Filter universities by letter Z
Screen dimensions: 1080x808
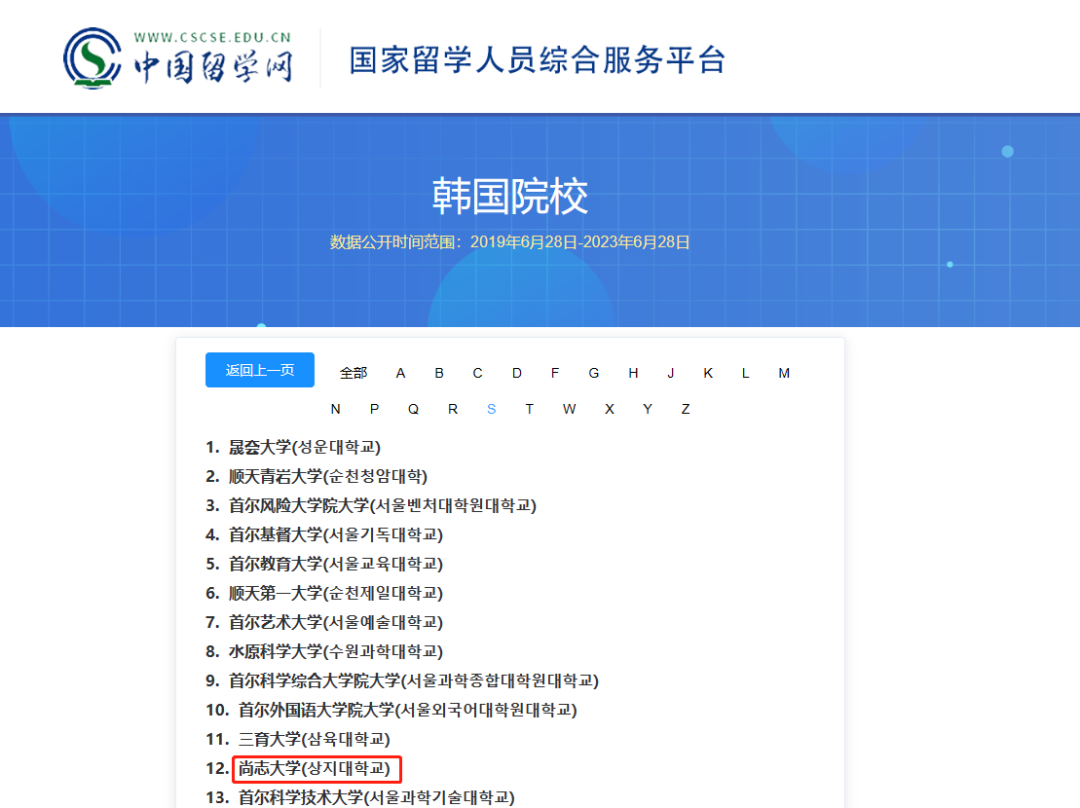coord(685,408)
